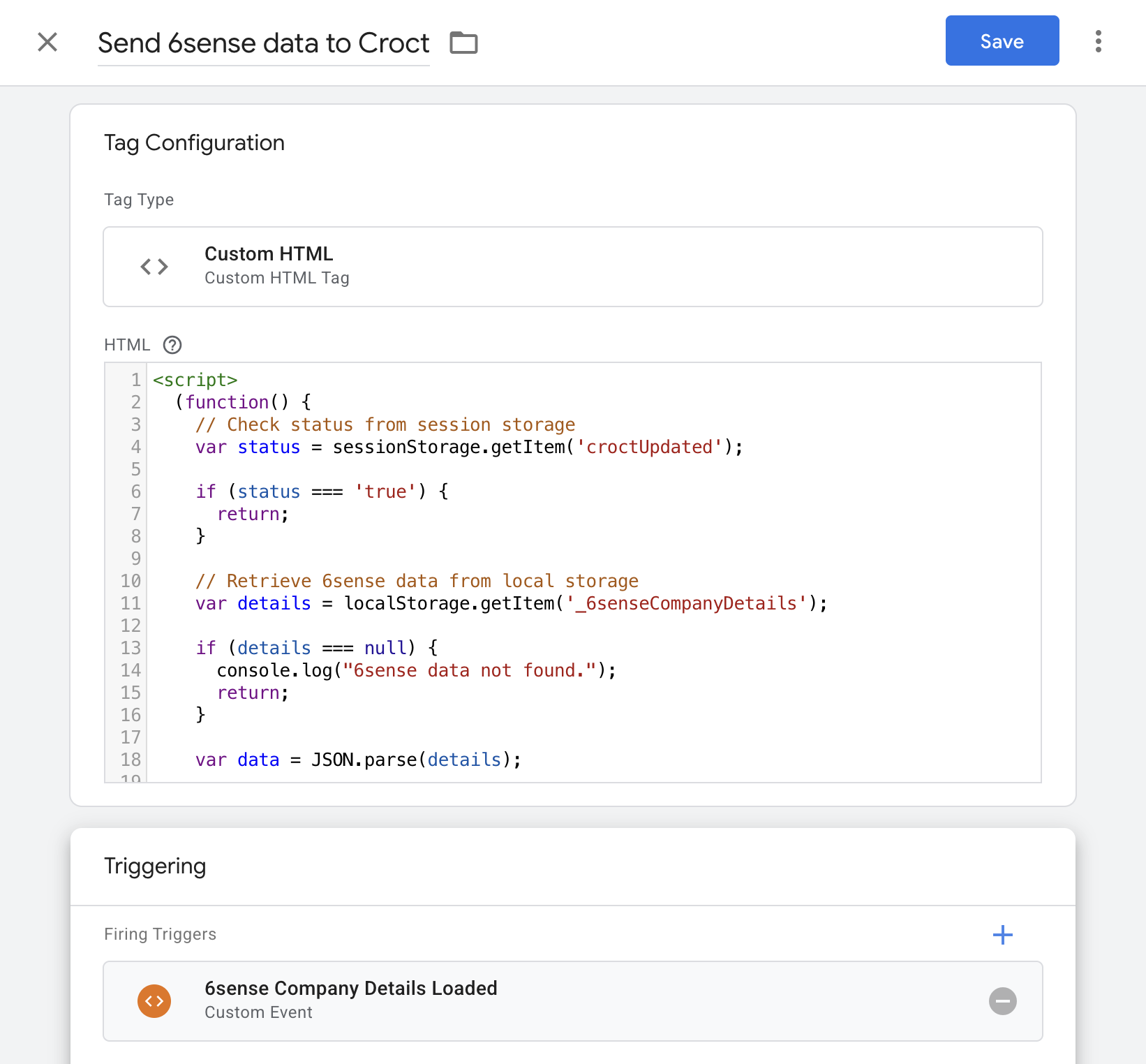1146x1064 pixels.
Task: Click the 'Firing Triggers' label
Action: [160, 934]
